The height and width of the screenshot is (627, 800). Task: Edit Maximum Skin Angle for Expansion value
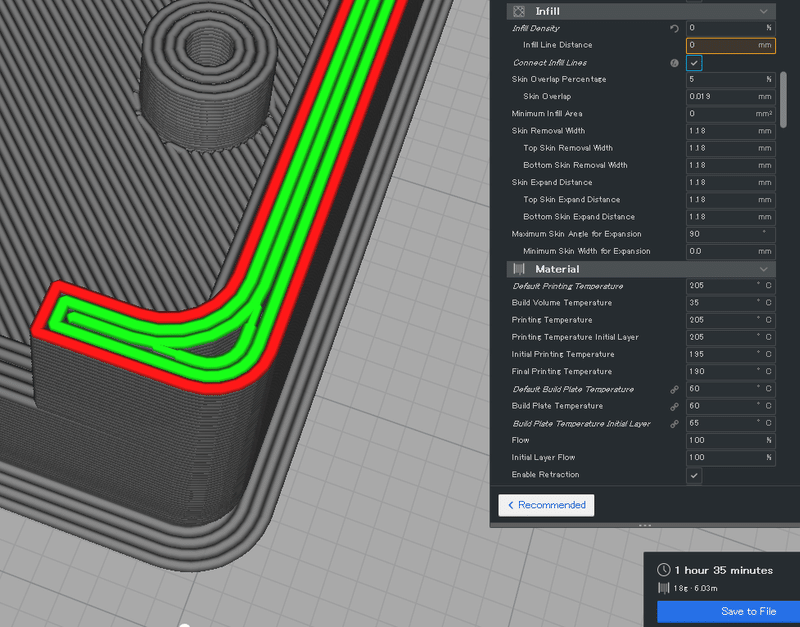pyautogui.click(x=731, y=234)
